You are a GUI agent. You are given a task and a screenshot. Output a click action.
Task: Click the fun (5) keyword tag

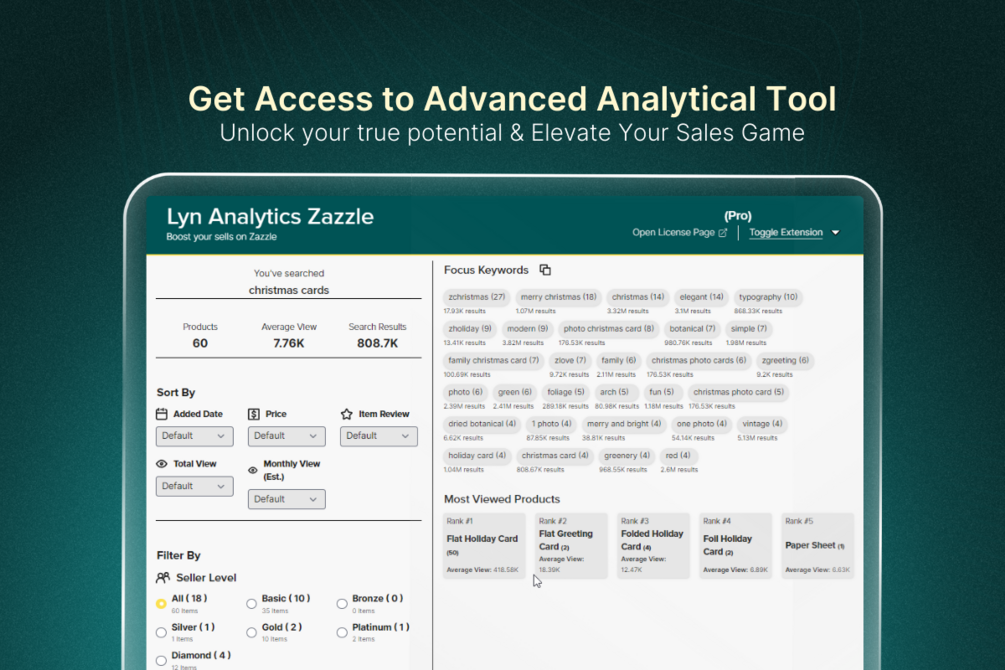(661, 392)
